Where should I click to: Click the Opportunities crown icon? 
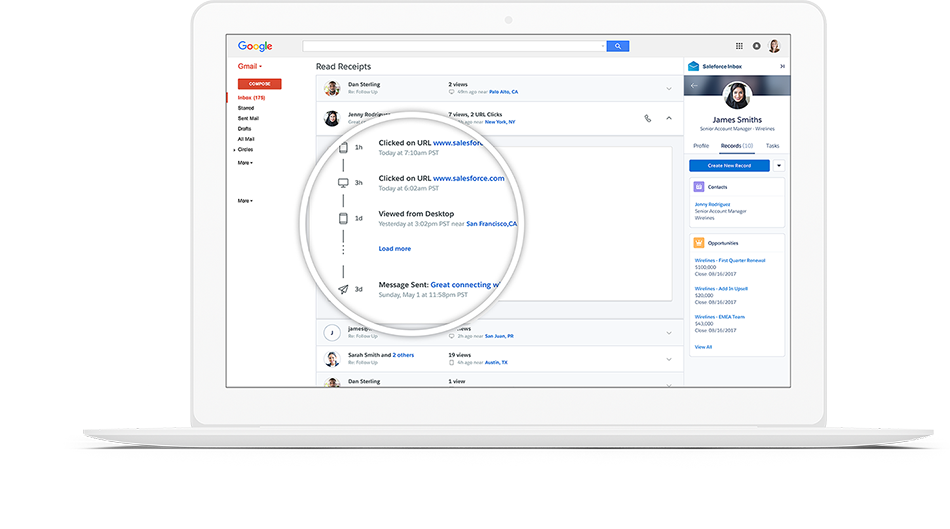tap(698, 243)
